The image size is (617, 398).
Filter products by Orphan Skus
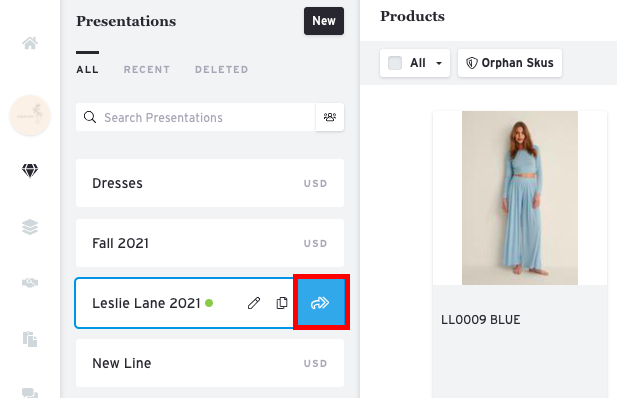[x=510, y=63]
